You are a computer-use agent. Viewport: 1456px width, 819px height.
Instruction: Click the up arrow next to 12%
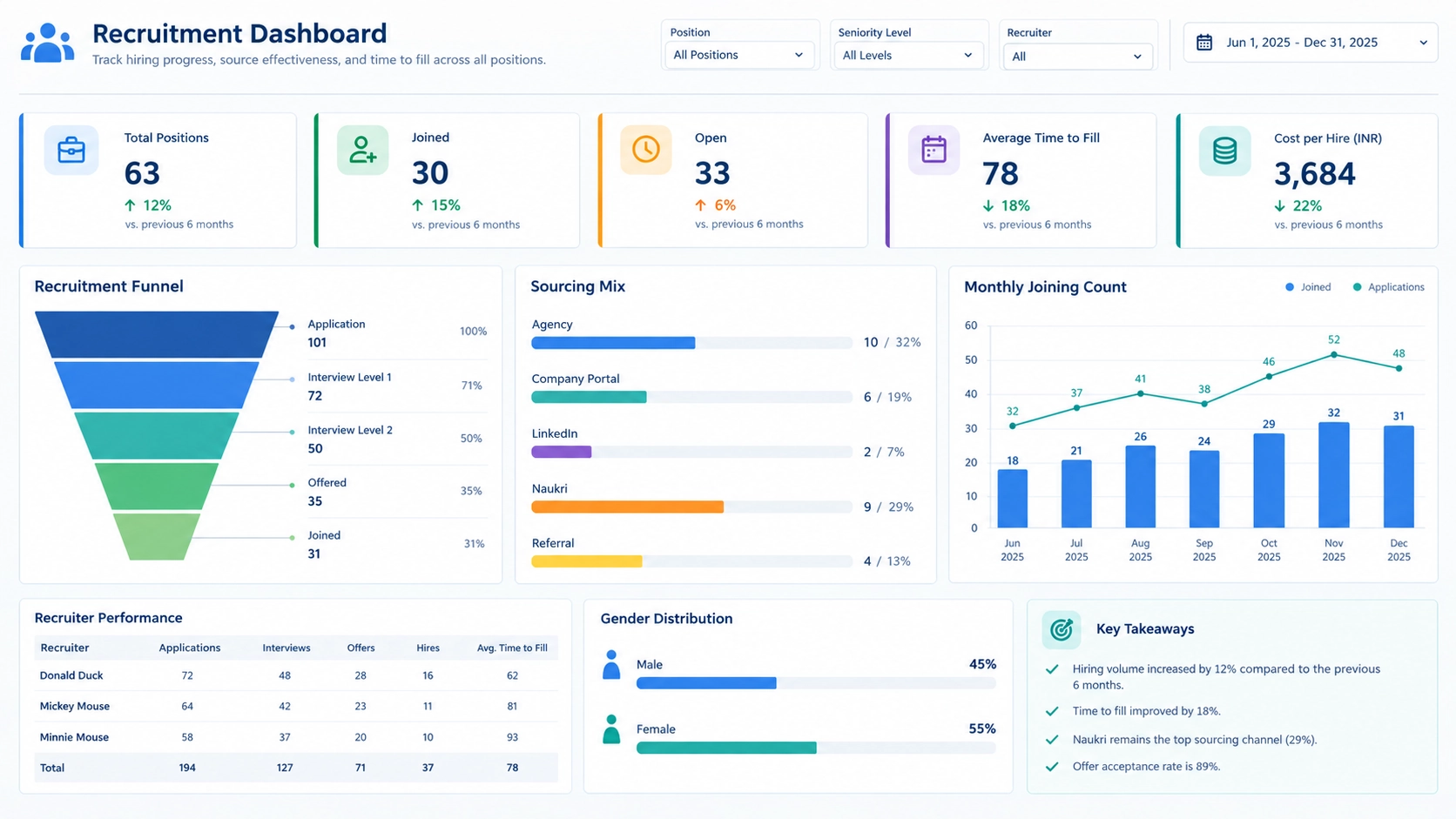tap(131, 205)
